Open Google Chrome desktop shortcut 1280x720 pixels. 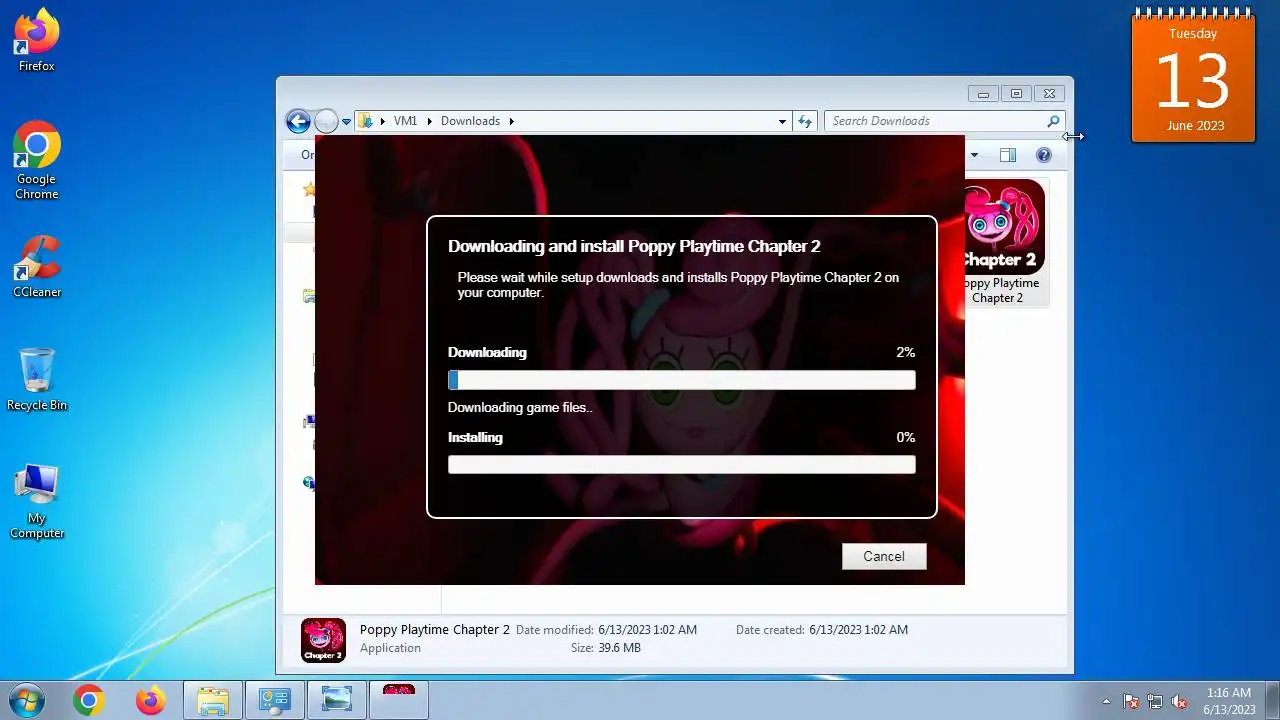coord(37,161)
